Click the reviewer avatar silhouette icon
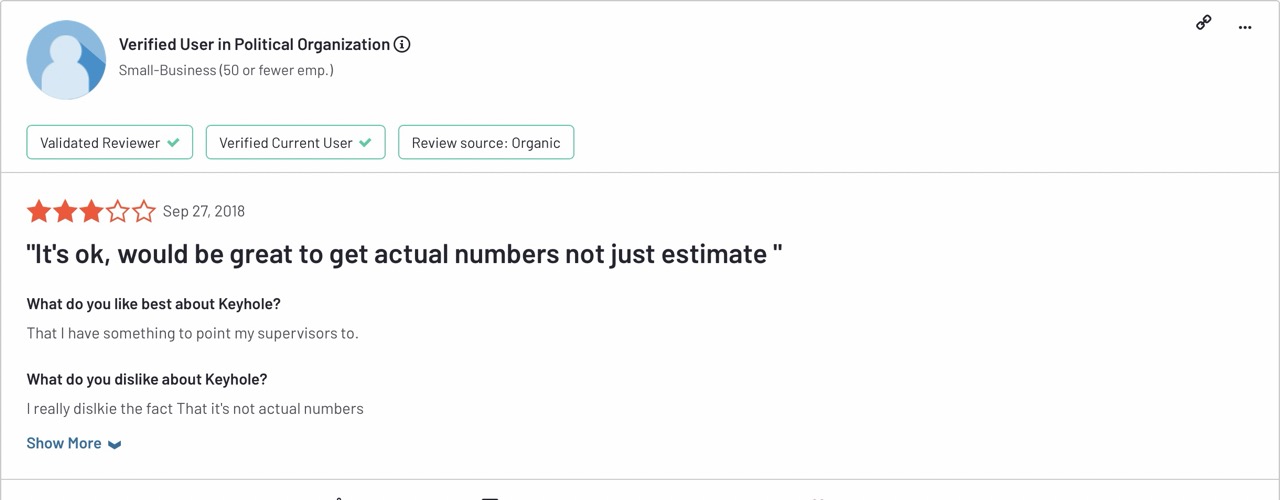The height and width of the screenshot is (500, 1280). click(66, 59)
